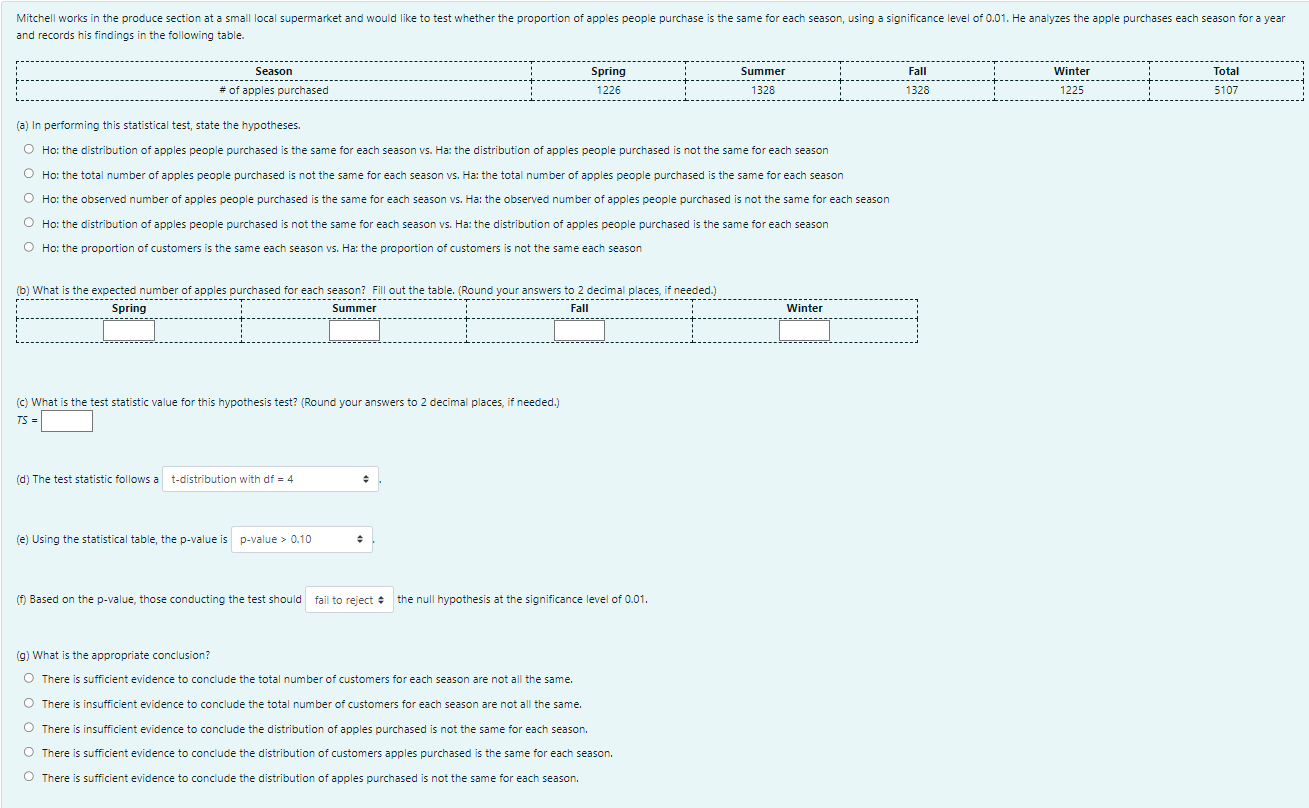Screen dimensions: 1309x808
Task: Choose conclusion 'sufficient evidence total customers not same'
Action: (30, 679)
